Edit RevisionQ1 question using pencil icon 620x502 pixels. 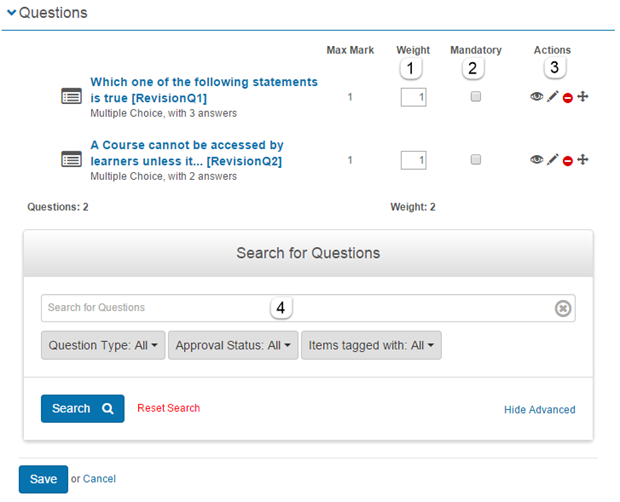point(552,98)
